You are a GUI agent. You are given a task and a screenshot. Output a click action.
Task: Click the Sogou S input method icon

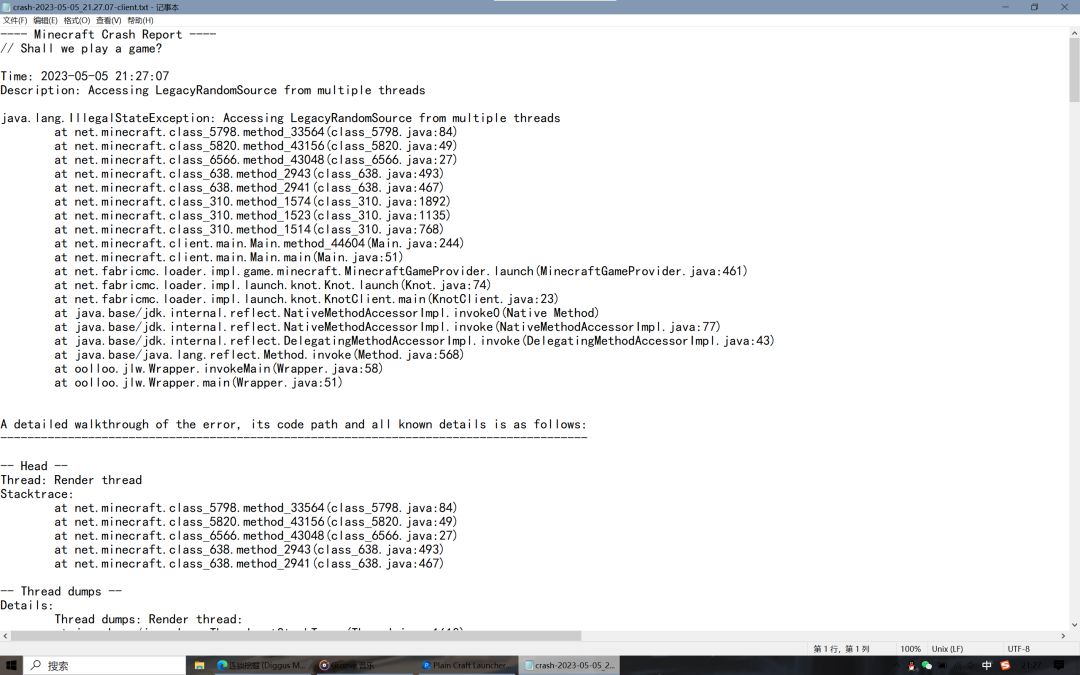point(1005,665)
